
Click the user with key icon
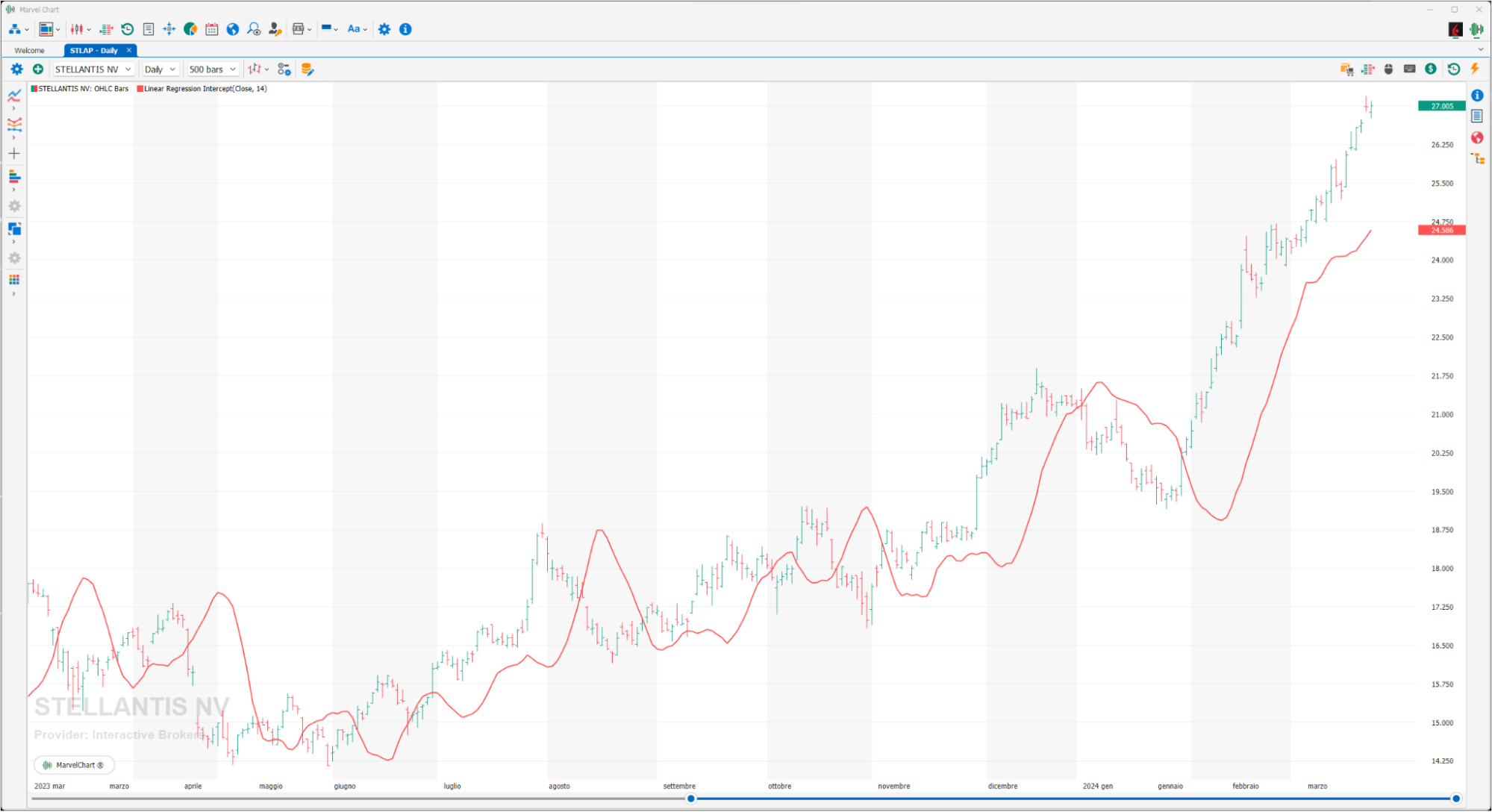pyautogui.click(x=275, y=29)
